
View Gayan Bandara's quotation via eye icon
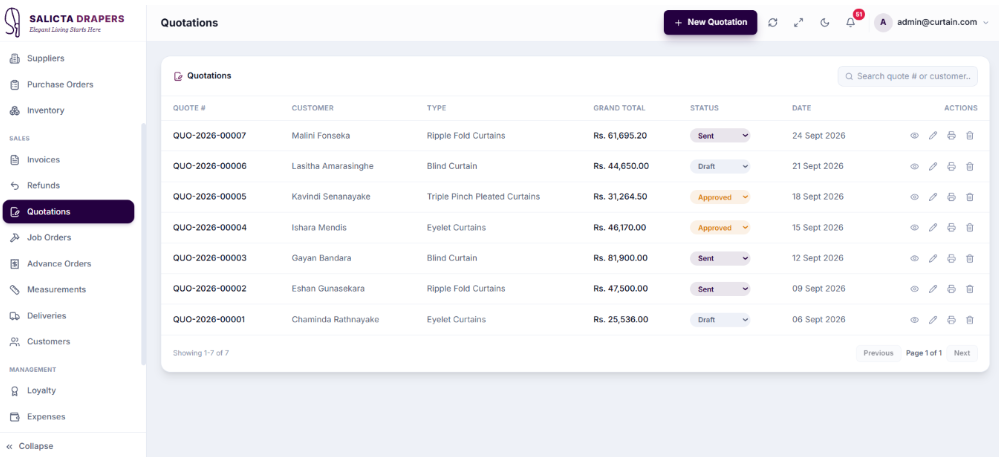914,258
